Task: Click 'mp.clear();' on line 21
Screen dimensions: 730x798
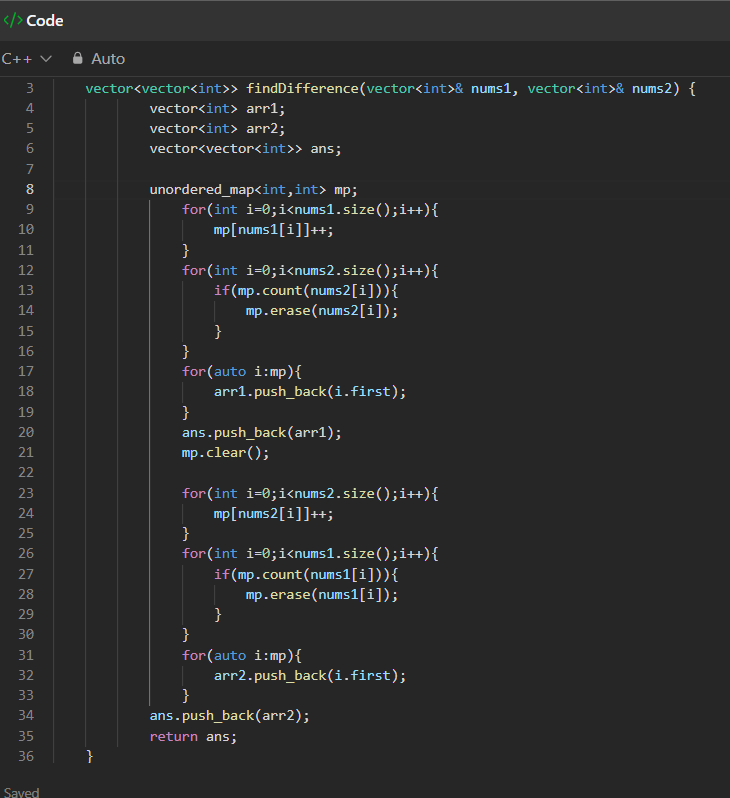Action: coord(225,452)
